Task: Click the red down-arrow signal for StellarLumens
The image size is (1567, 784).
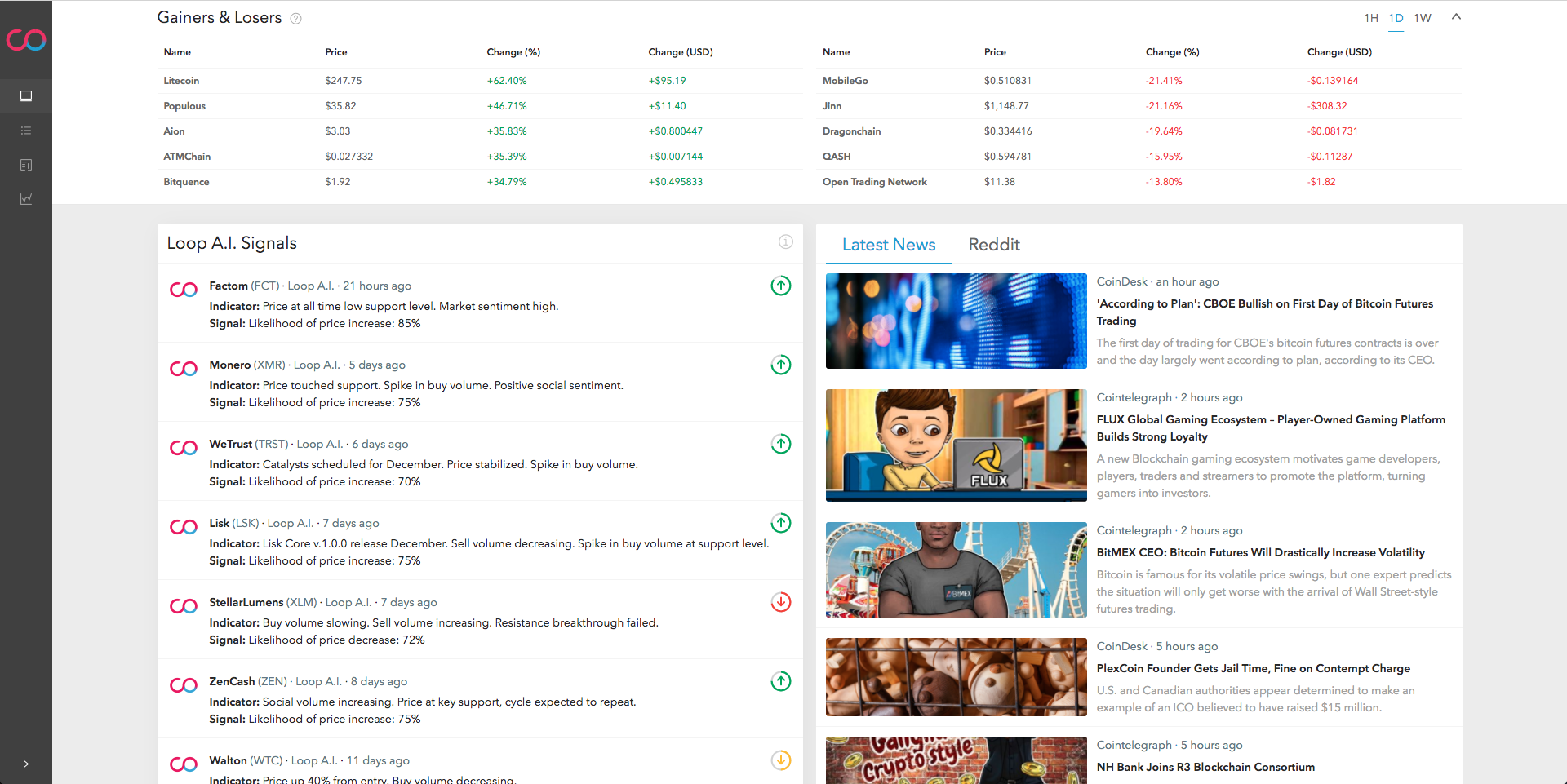Action: [x=780, y=602]
